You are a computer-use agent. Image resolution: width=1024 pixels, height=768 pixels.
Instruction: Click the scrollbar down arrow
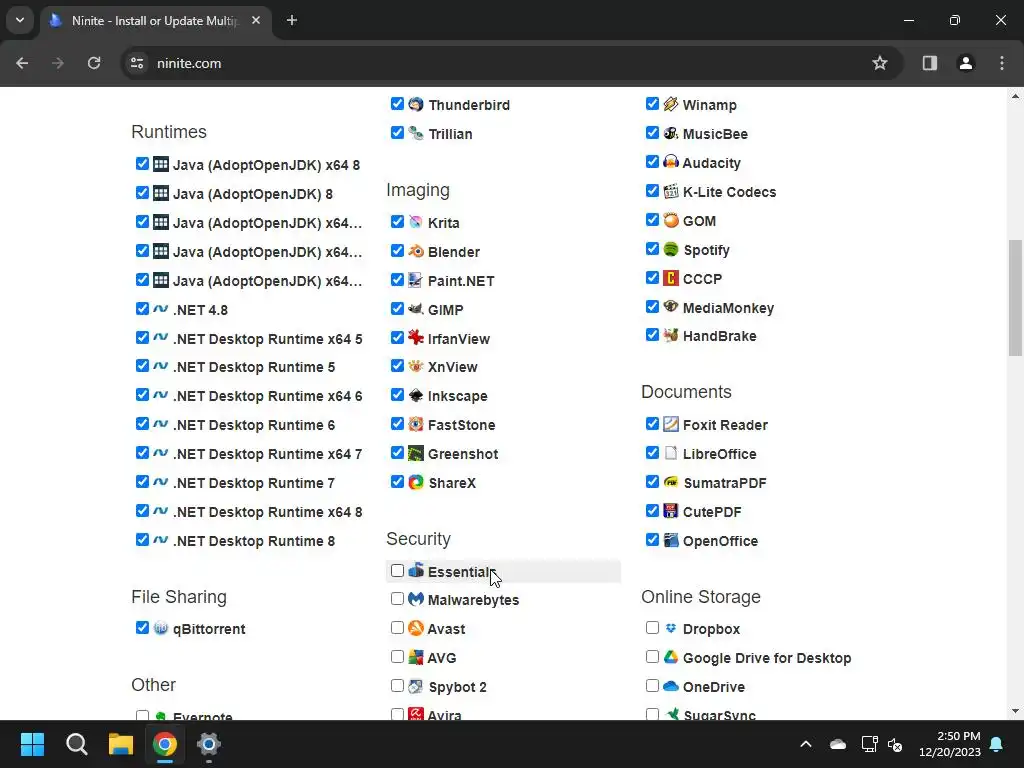click(x=1015, y=711)
